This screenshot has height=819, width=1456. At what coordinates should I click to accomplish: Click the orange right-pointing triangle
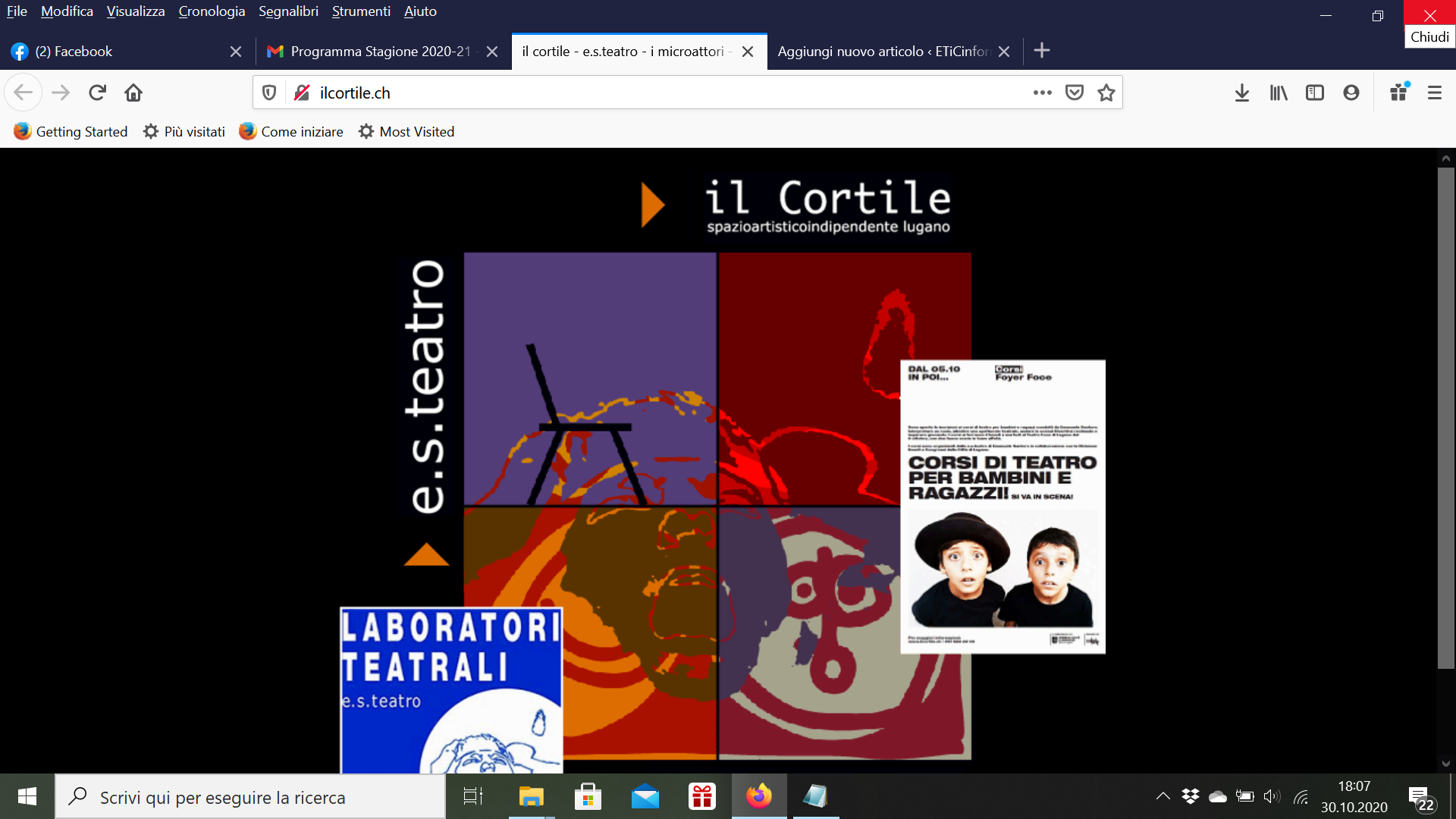pyautogui.click(x=652, y=206)
